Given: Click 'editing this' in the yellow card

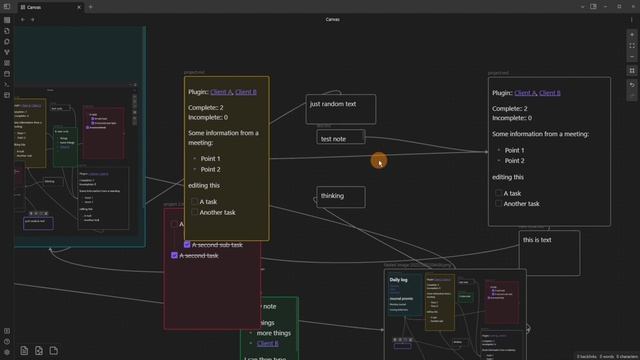Looking at the screenshot, I should point(204,185).
